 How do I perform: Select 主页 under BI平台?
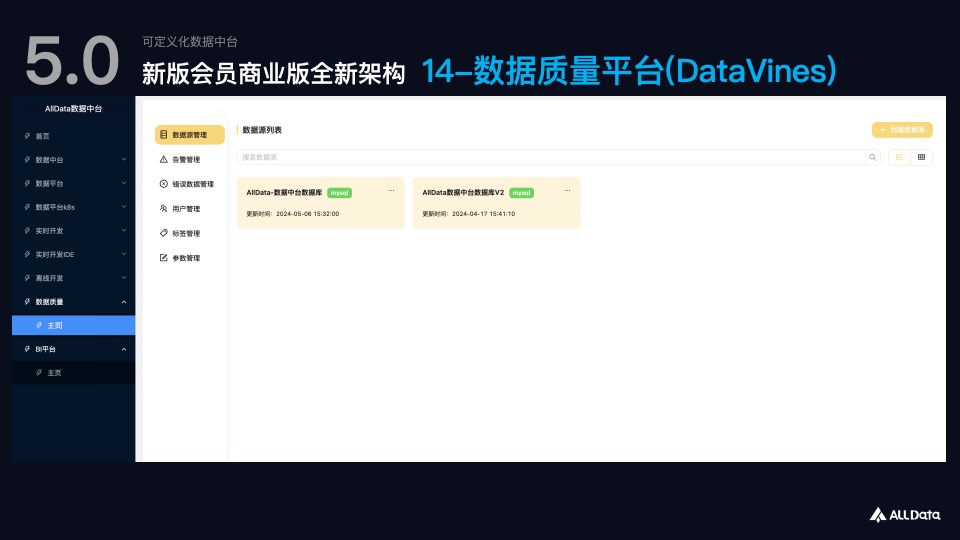coord(73,372)
